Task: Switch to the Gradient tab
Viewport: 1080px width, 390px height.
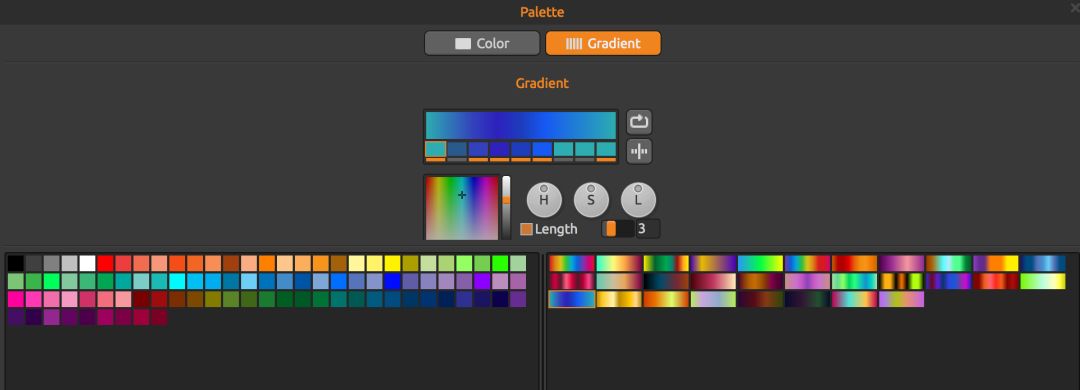Action: (603, 43)
